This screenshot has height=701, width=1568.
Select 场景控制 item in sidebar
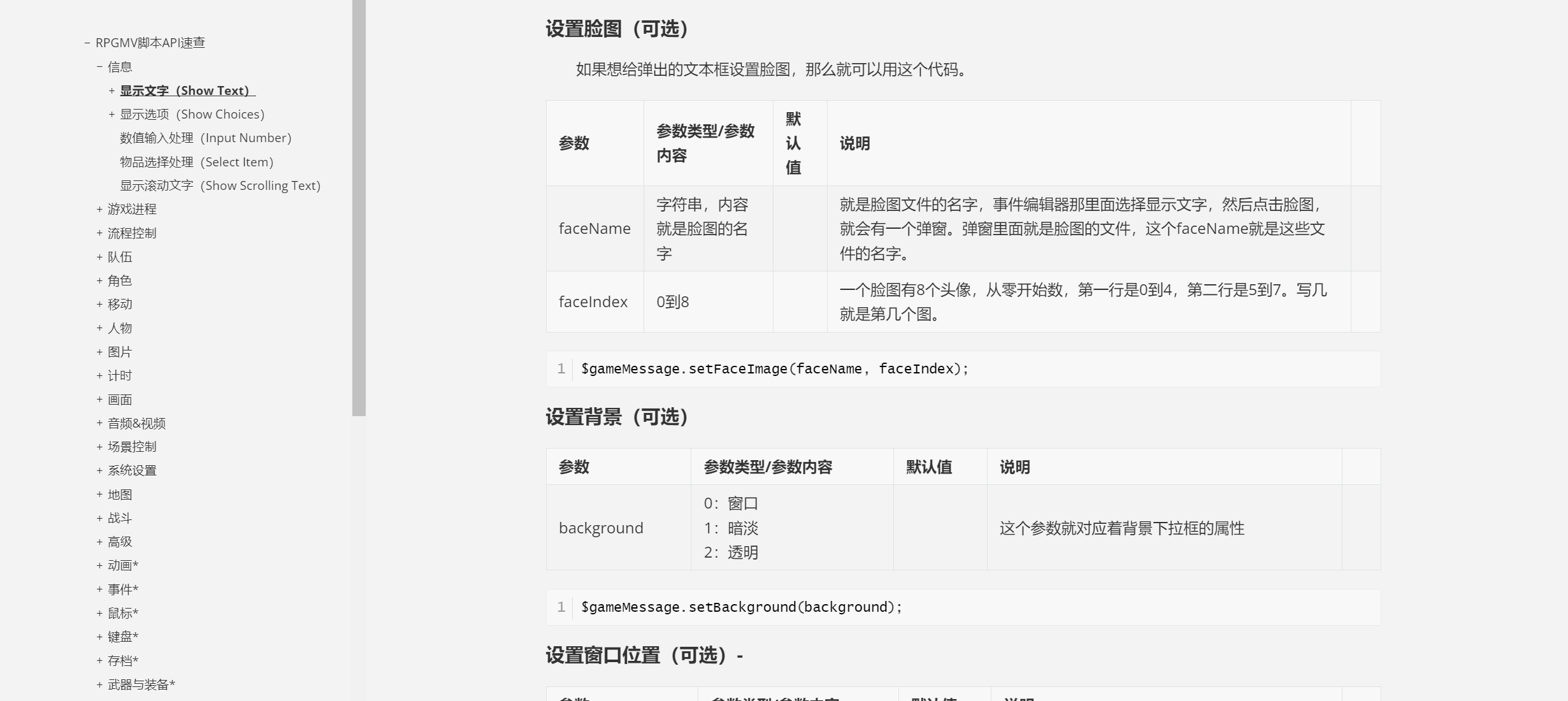point(132,447)
